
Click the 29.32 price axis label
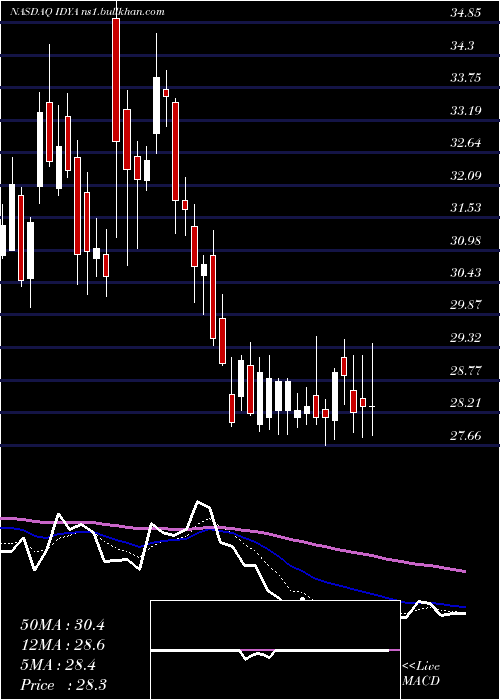click(x=466, y=338)
